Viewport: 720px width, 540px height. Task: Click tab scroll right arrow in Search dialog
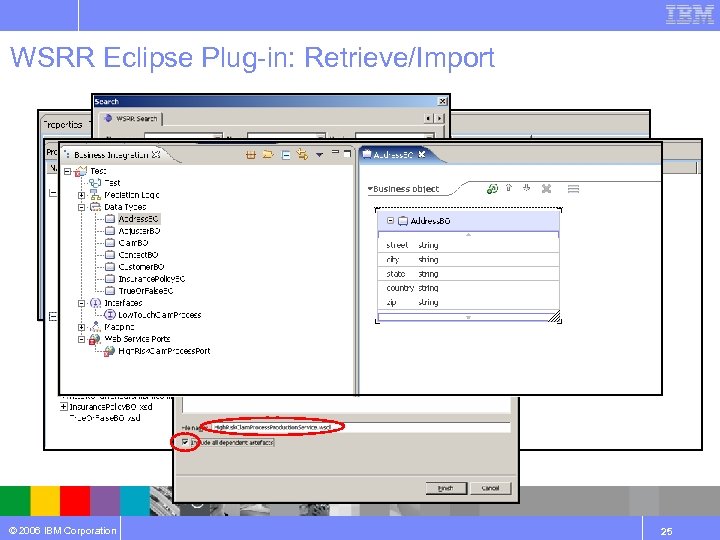(x=439, y=118)
